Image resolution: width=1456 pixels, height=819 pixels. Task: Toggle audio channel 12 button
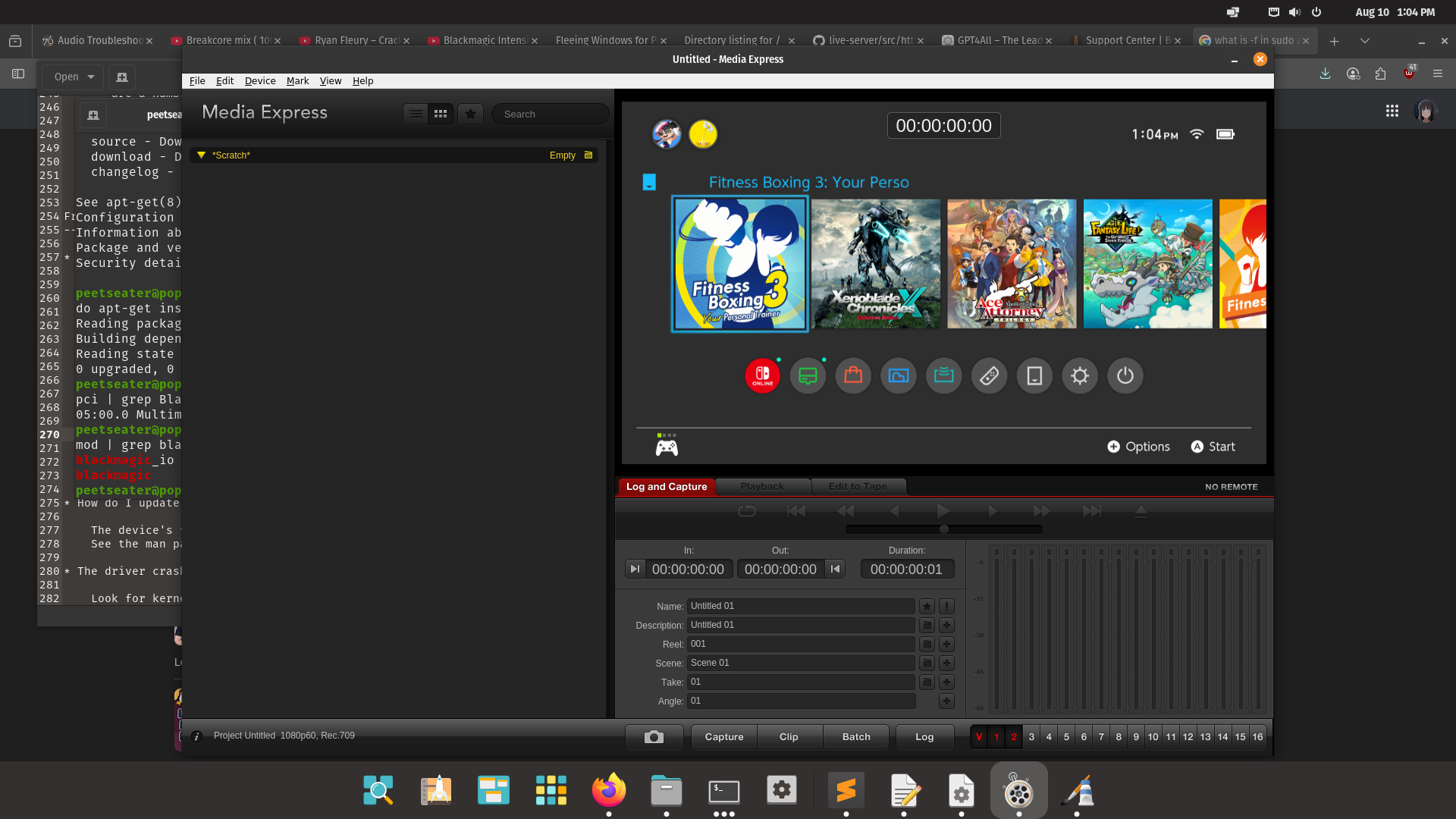(x=1188, y=736)
